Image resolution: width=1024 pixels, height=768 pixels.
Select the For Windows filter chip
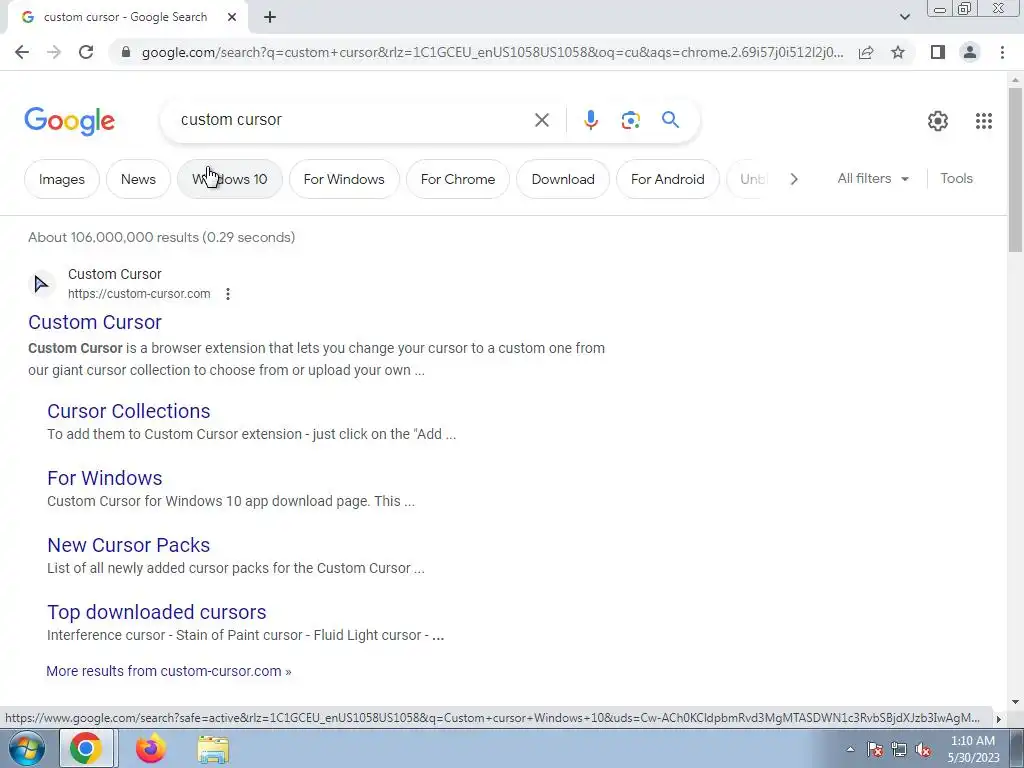(x=344, y=179)
